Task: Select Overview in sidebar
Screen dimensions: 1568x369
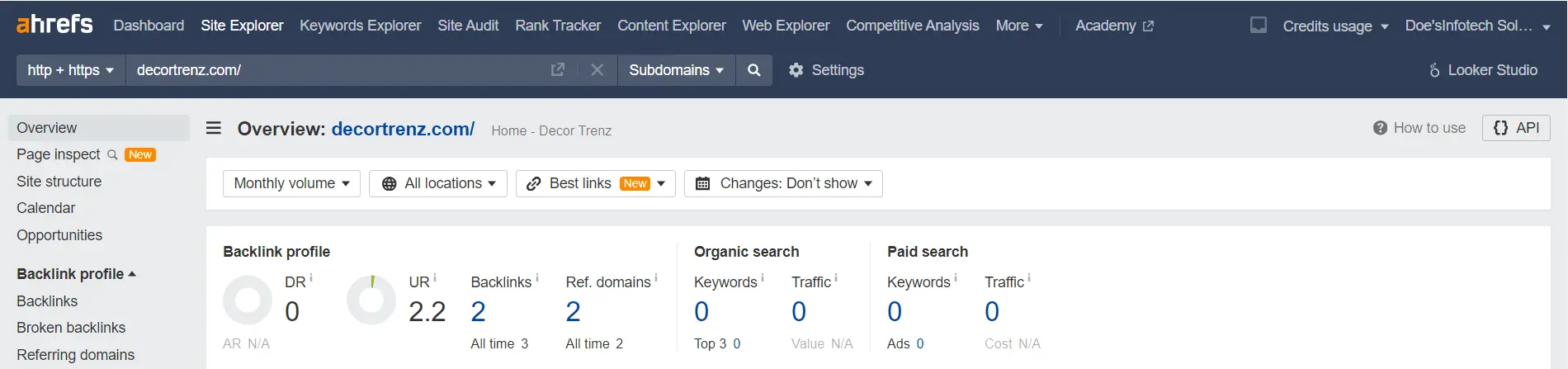Action: pyautogui.click(x=99, y=128)
